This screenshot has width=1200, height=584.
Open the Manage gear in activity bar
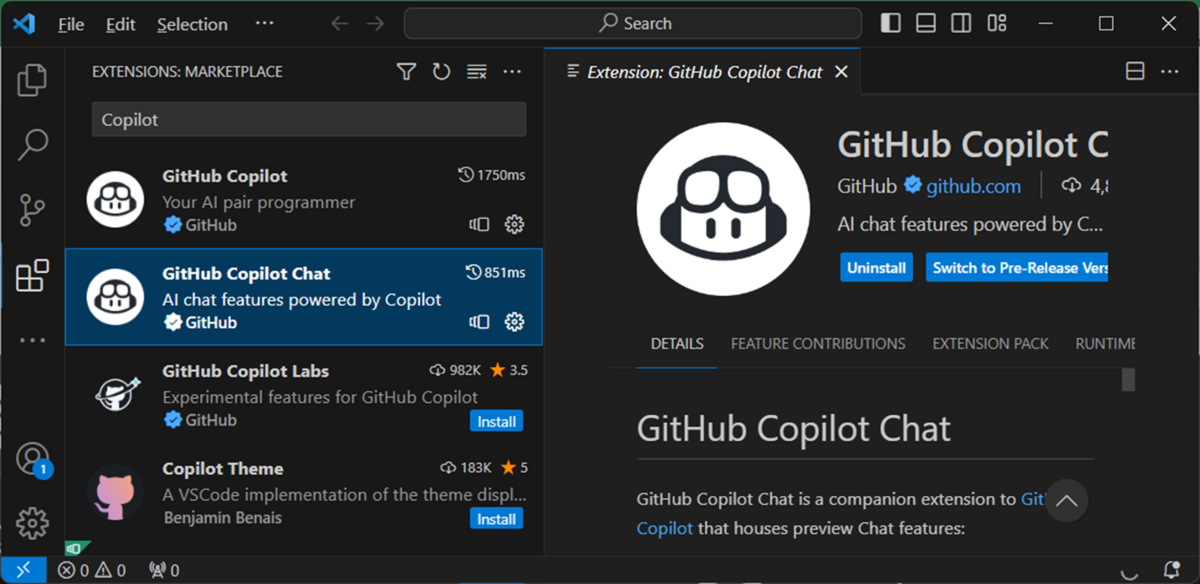[x=32, y=522]
